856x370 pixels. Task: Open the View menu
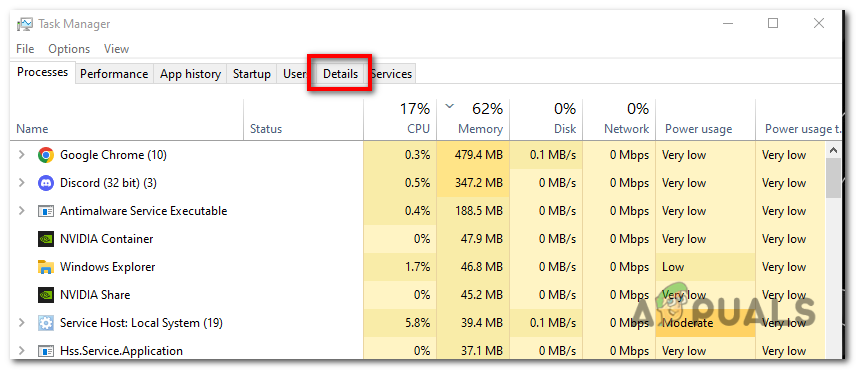pos(116,49)
